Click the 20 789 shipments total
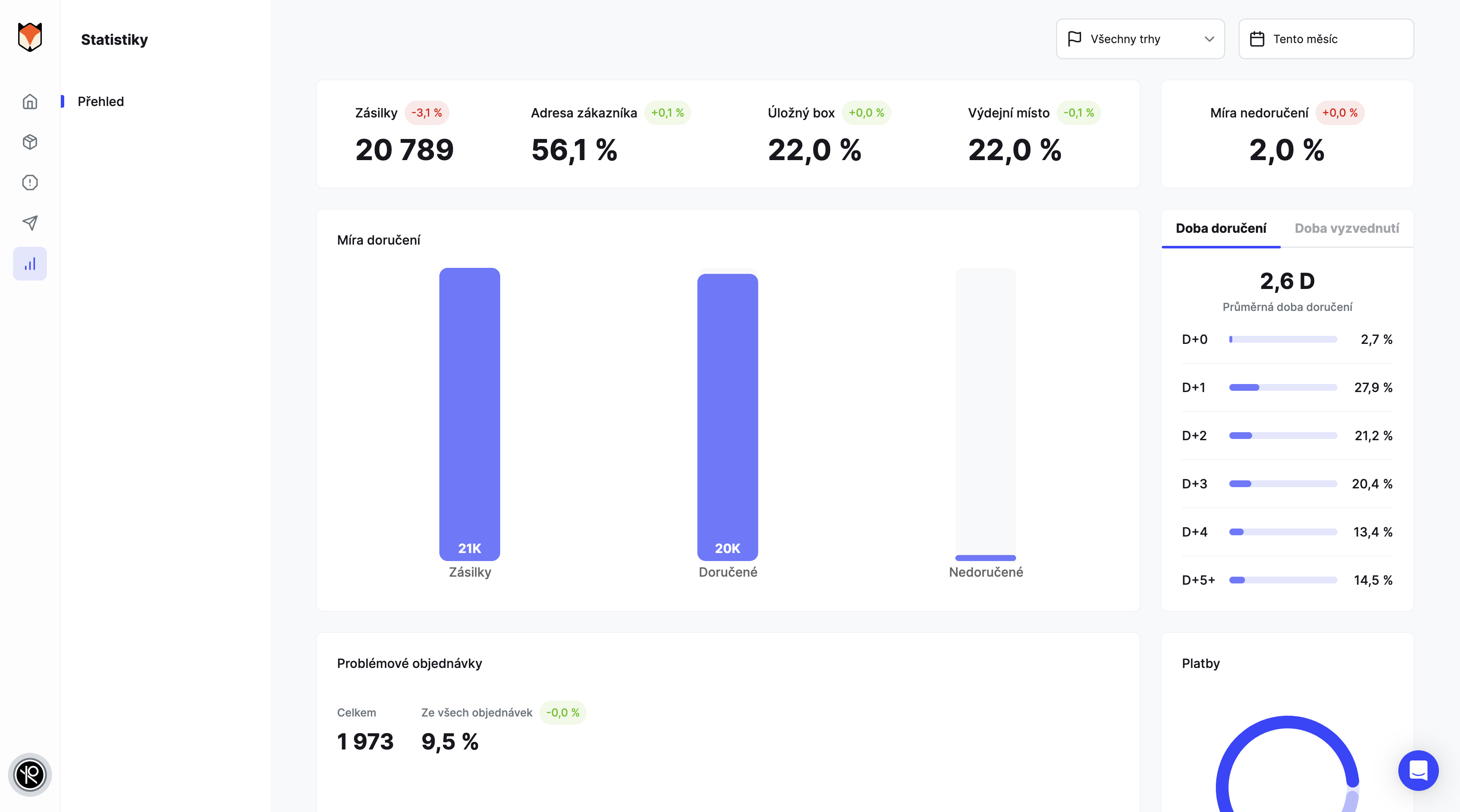 [405, 150]
